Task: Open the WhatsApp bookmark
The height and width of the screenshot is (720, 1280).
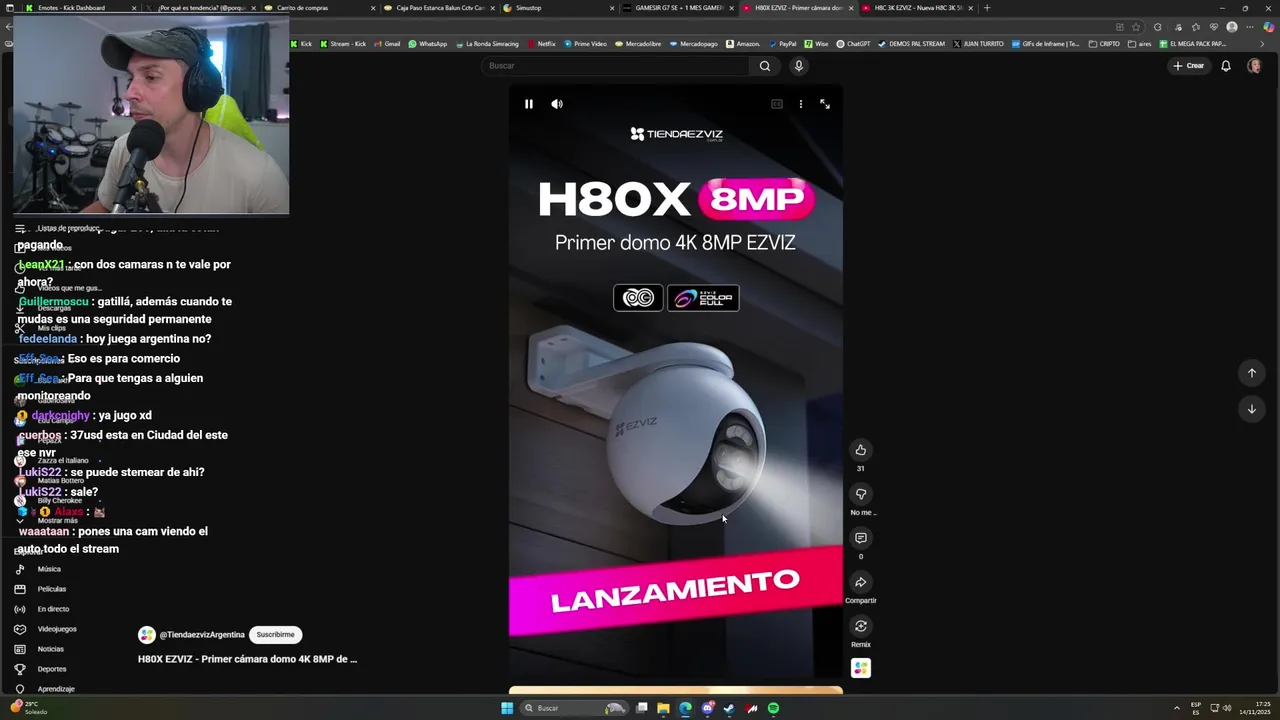Action: [427, 44]
